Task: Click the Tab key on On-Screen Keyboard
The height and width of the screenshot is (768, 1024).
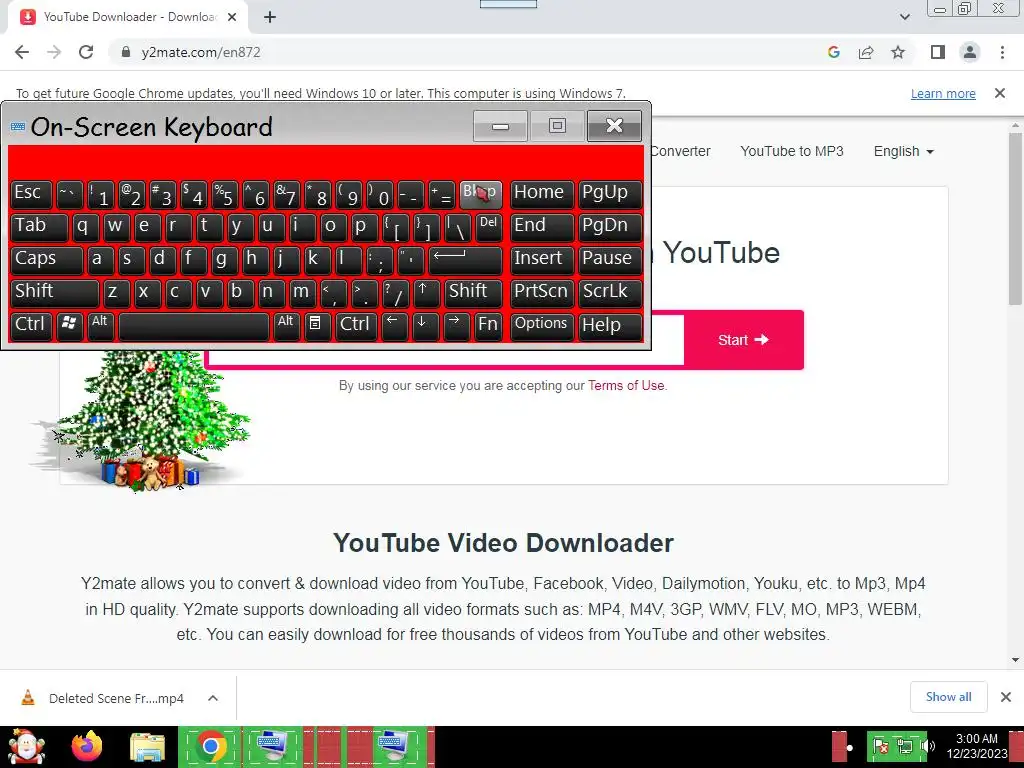Action: coord(39,227)
